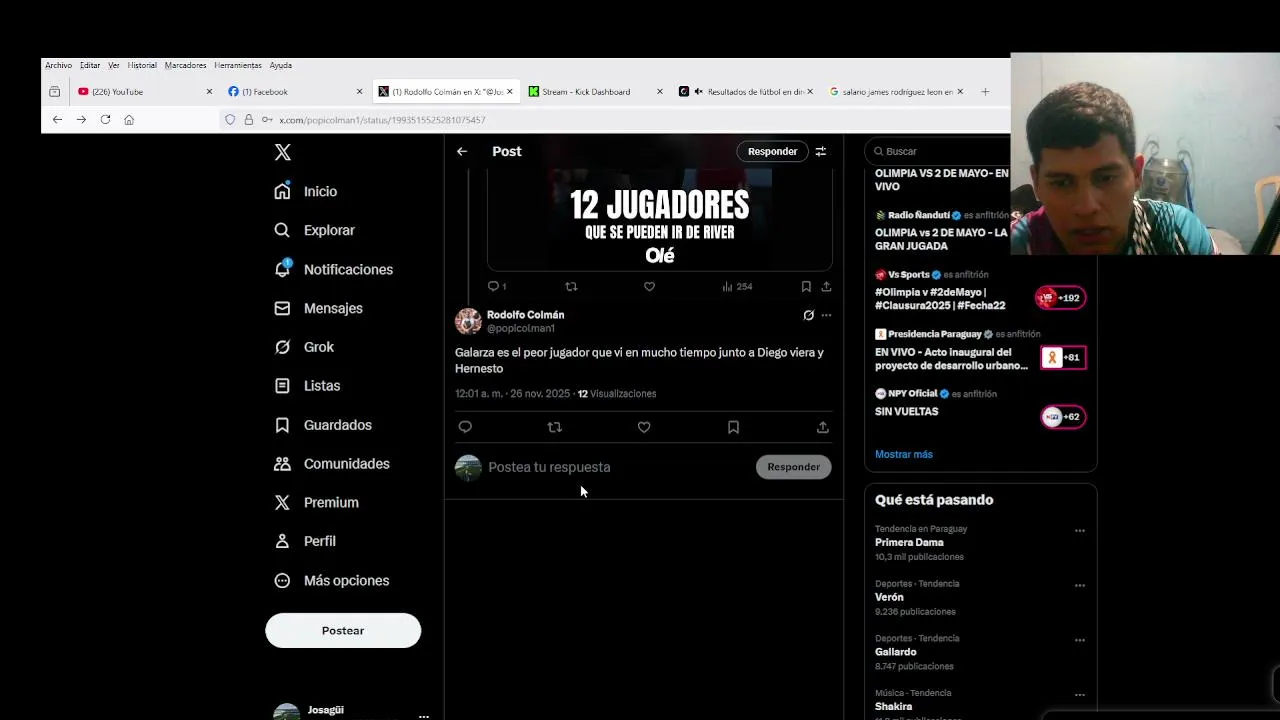The image size is (1280, 720).
Task: Open new browser tab
Action: [x=985, y=91]
